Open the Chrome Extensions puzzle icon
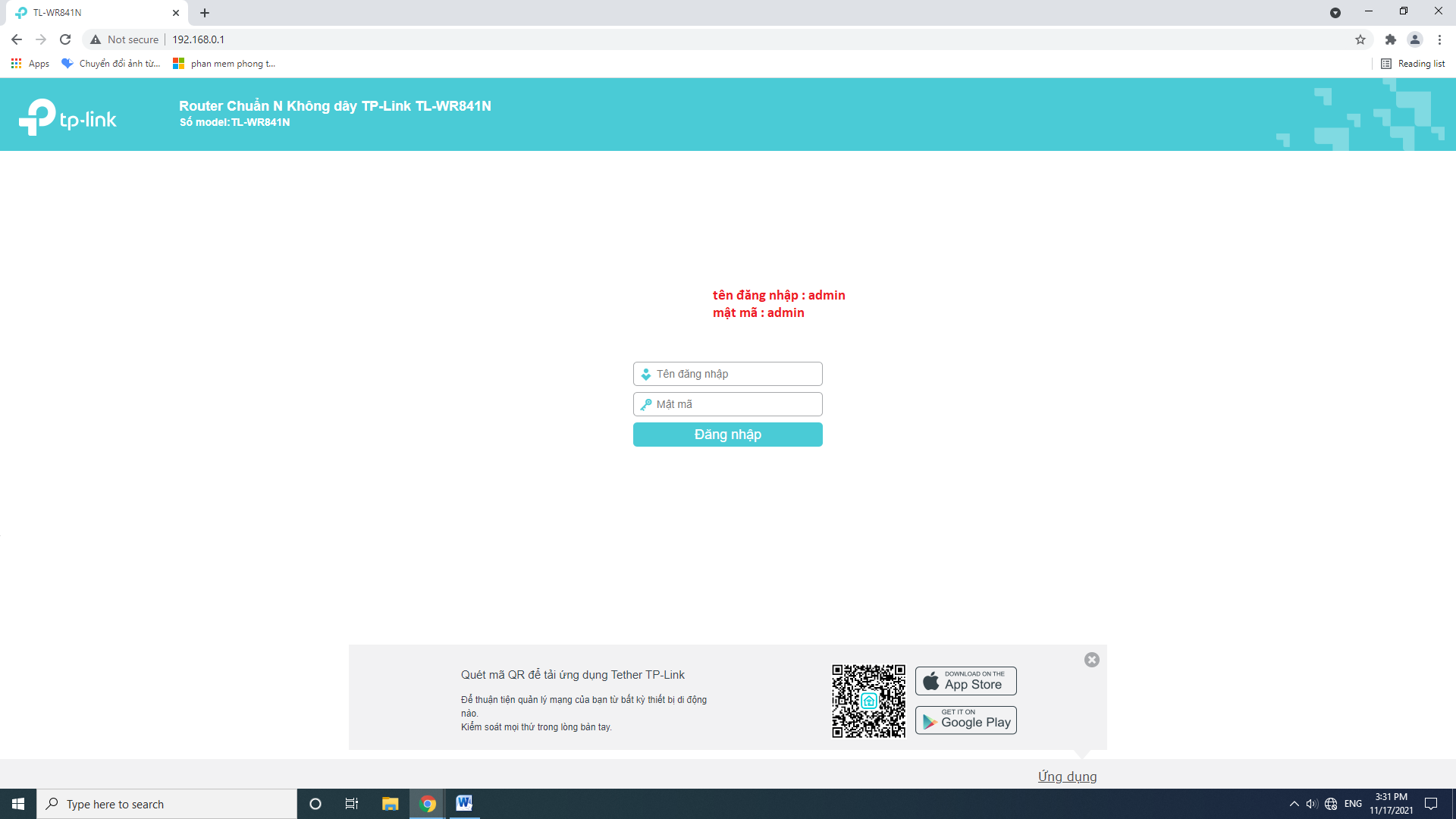This screenshot has height=819, width=1456. click(x=1390, y=39)
